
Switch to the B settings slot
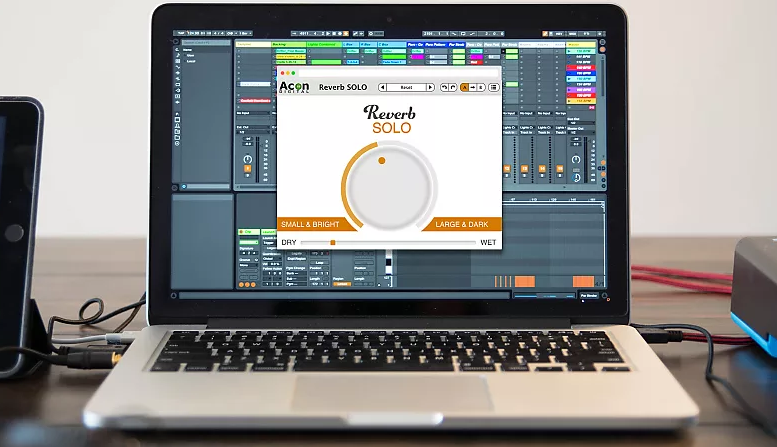pyautogui.click(x=481, y=87)
